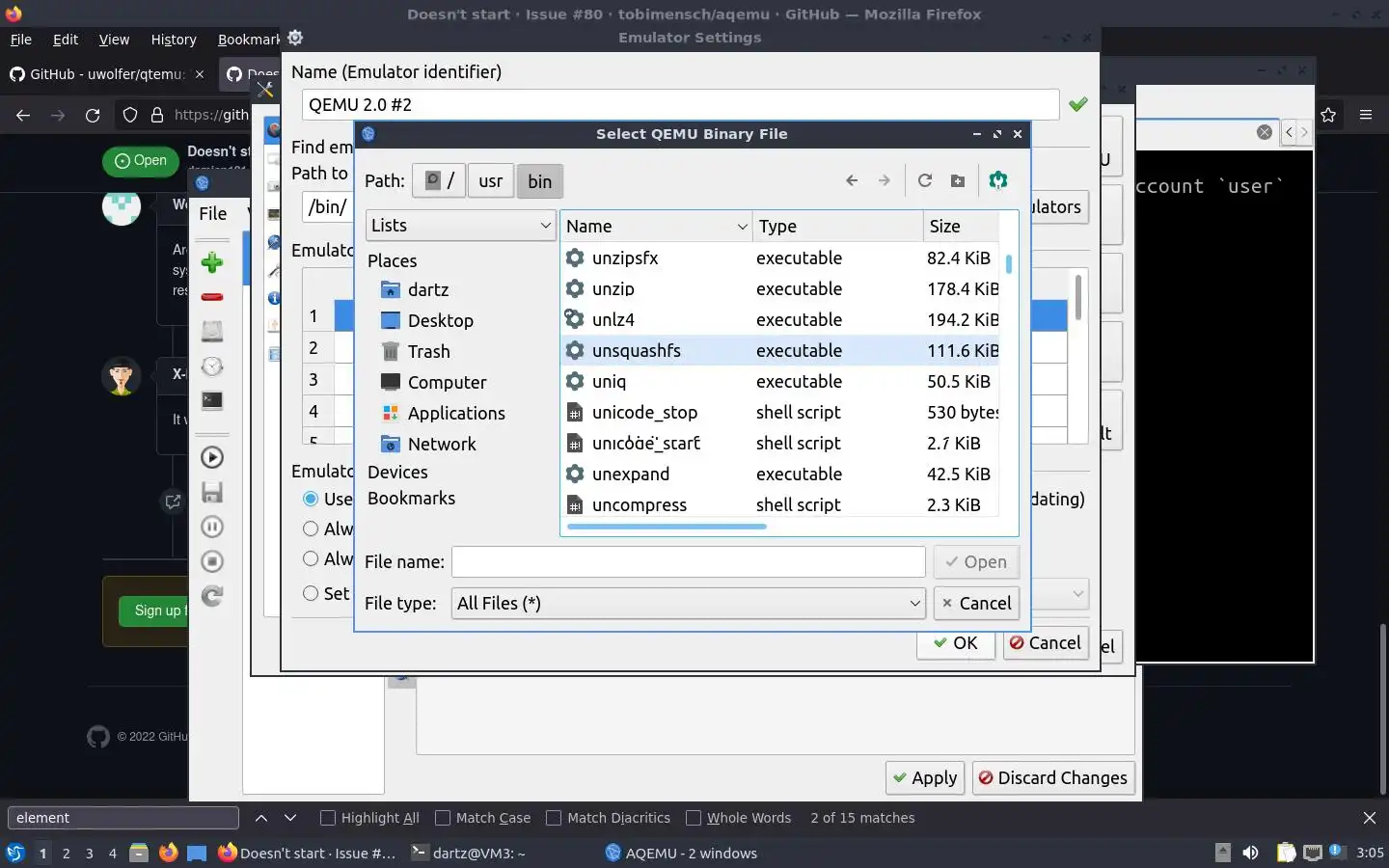Click the unsquashfs executable gear icon
This screenshot has width=1389, height=868.
pyautogui.click(x=575, y=350)
